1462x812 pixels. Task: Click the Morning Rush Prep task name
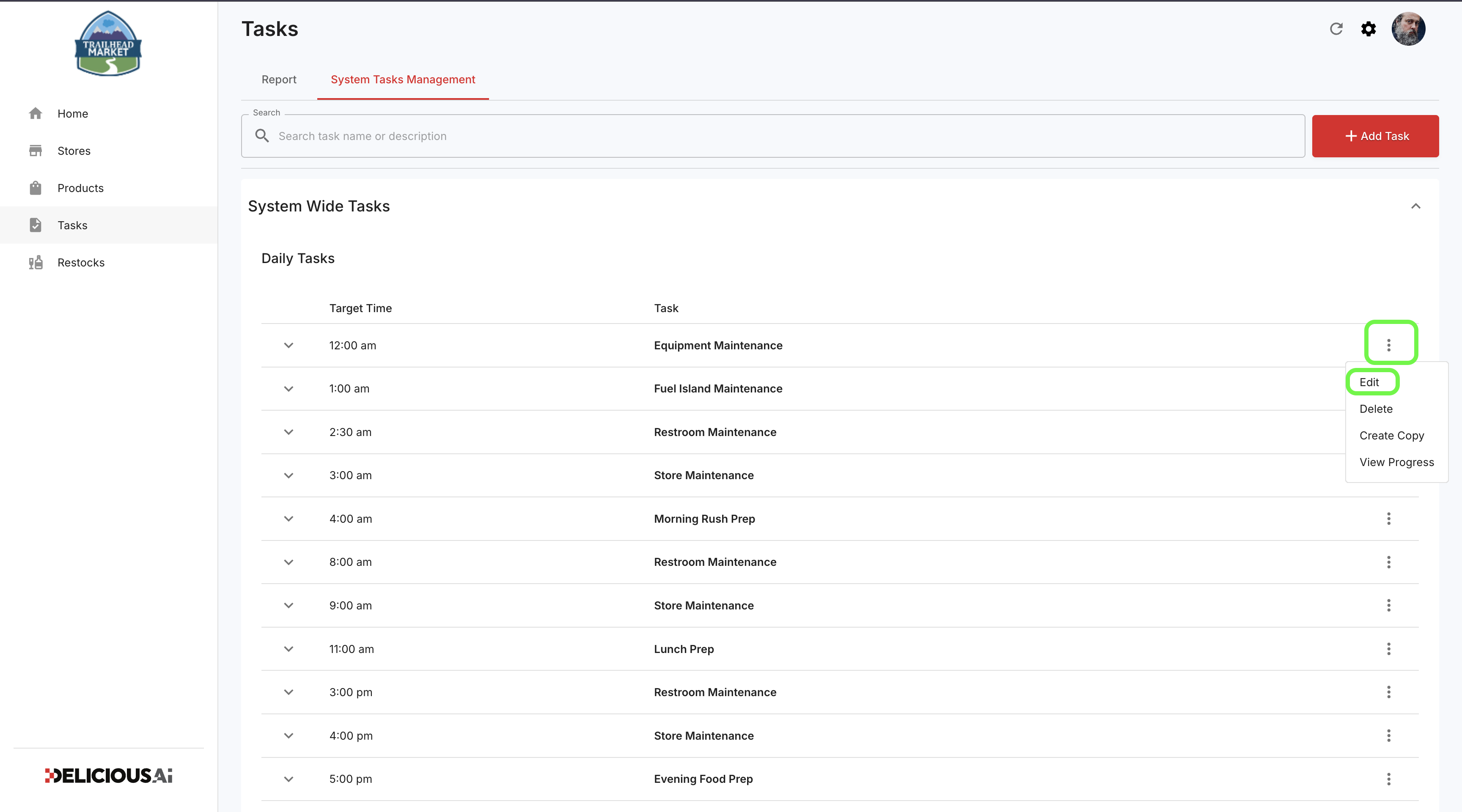(x=704, y=518)
